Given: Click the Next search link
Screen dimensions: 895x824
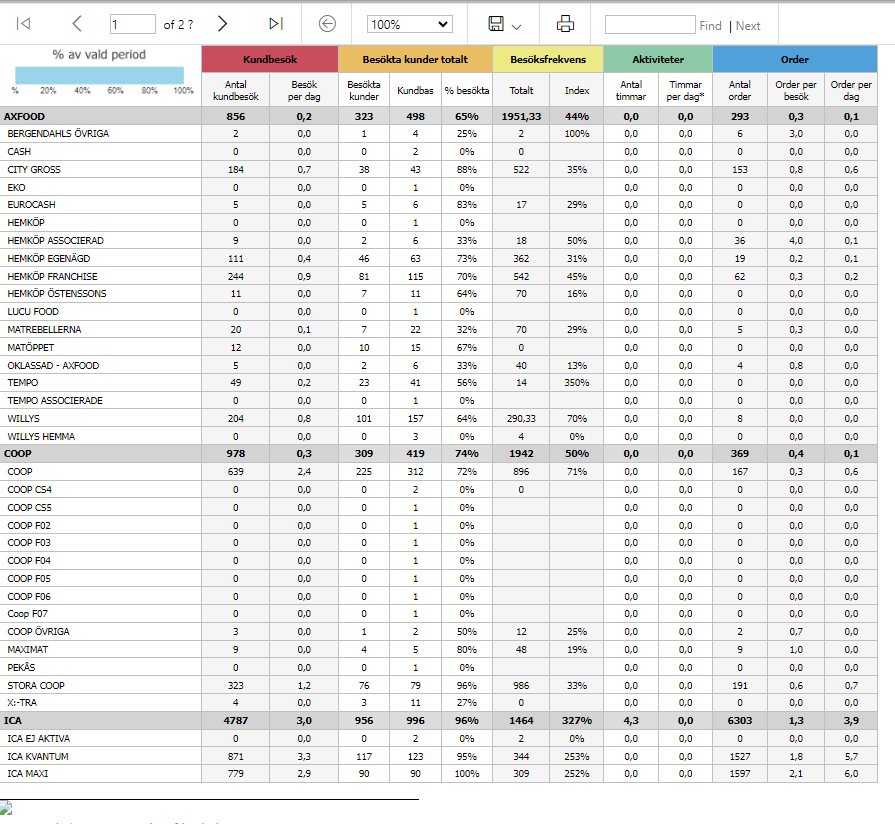Looking at the screenshot, I should pos(748,26).
